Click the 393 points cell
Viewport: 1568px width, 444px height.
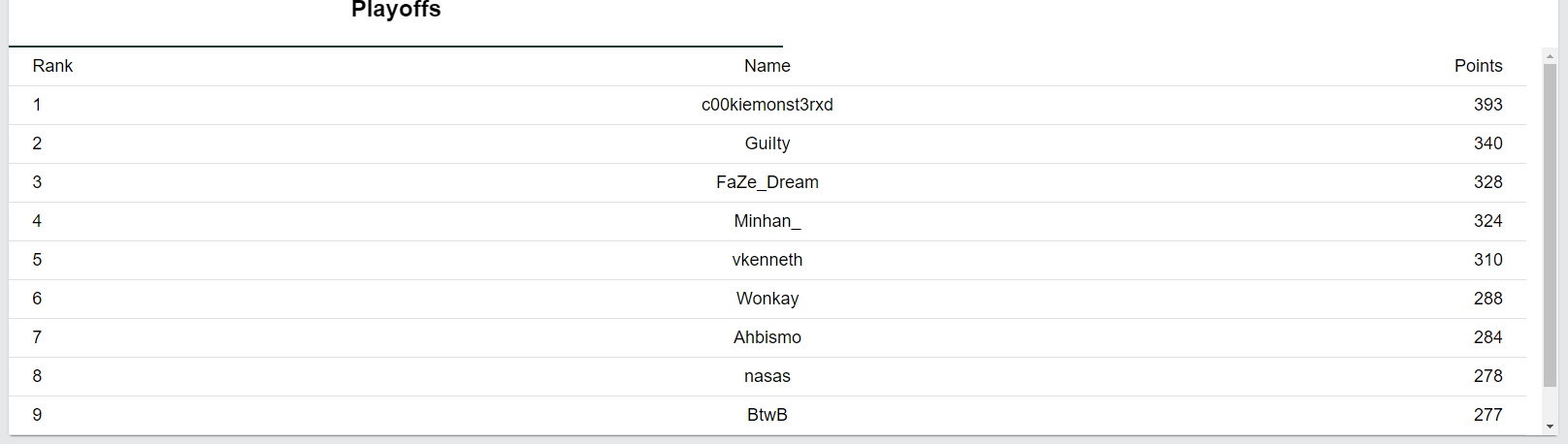click(x=1487, y=105)
